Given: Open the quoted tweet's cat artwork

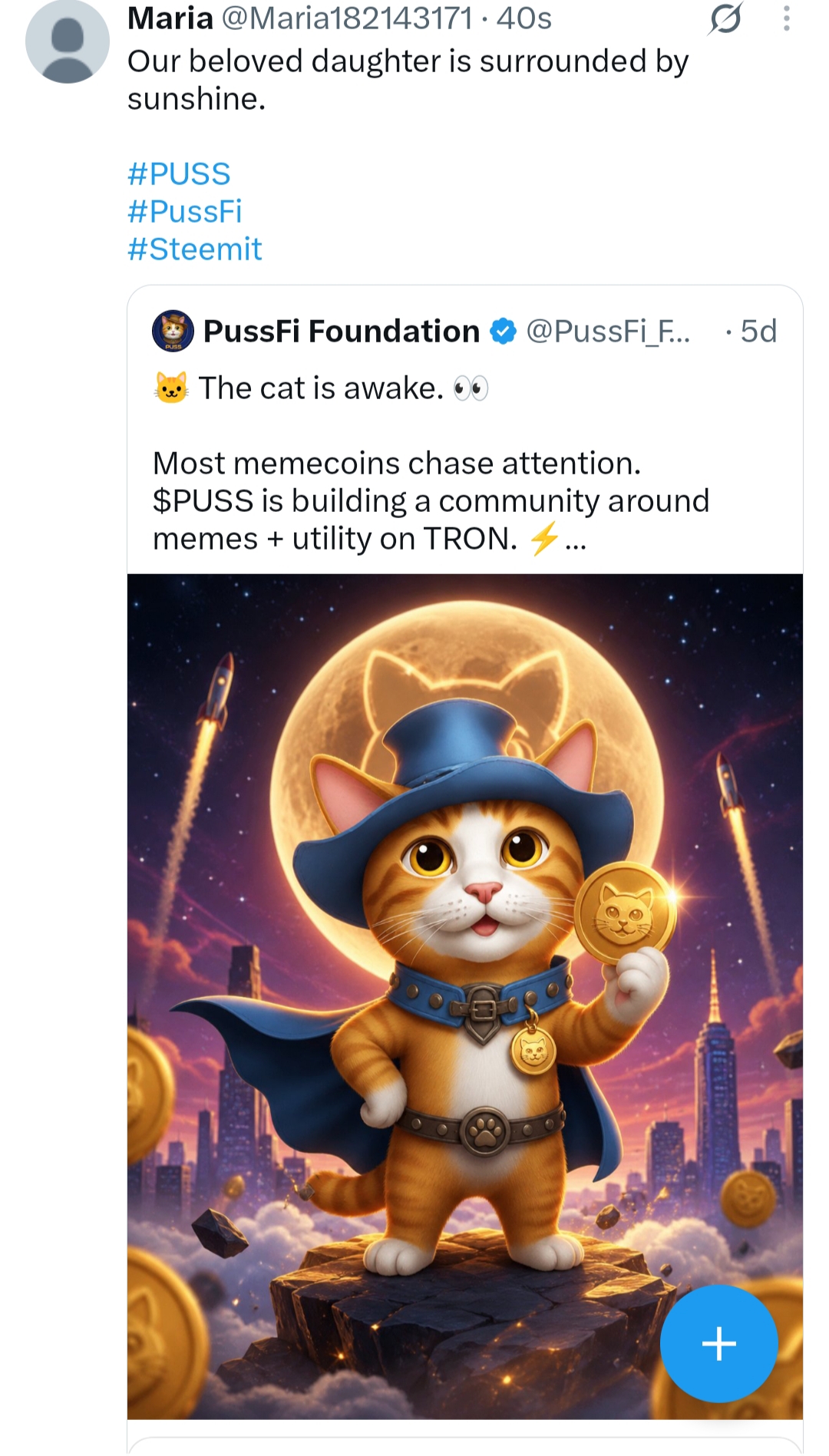Looking at the screenshot, I should (465, 996).
